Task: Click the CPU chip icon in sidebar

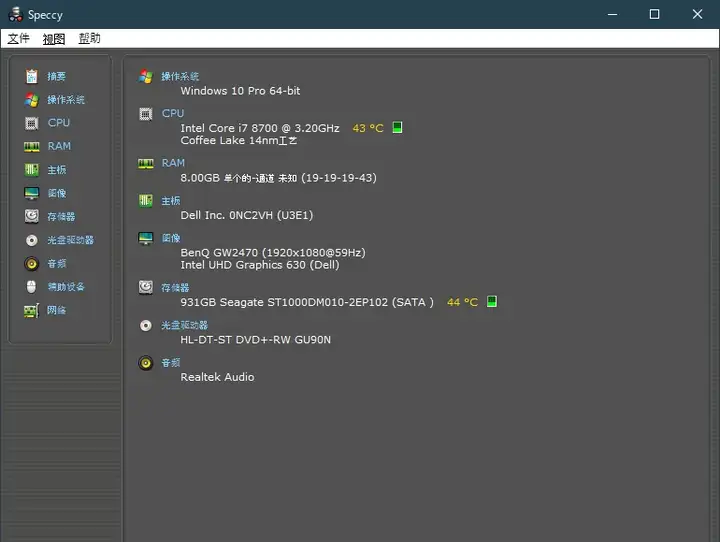Action: point(32,123)
